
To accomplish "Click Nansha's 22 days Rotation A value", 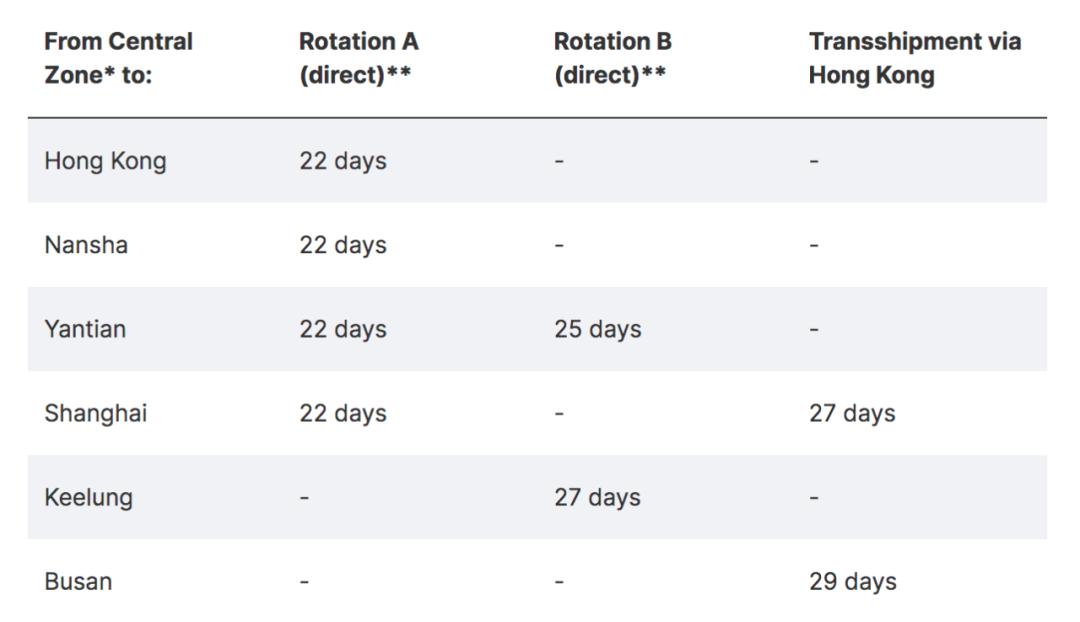I will click(342, 245).
